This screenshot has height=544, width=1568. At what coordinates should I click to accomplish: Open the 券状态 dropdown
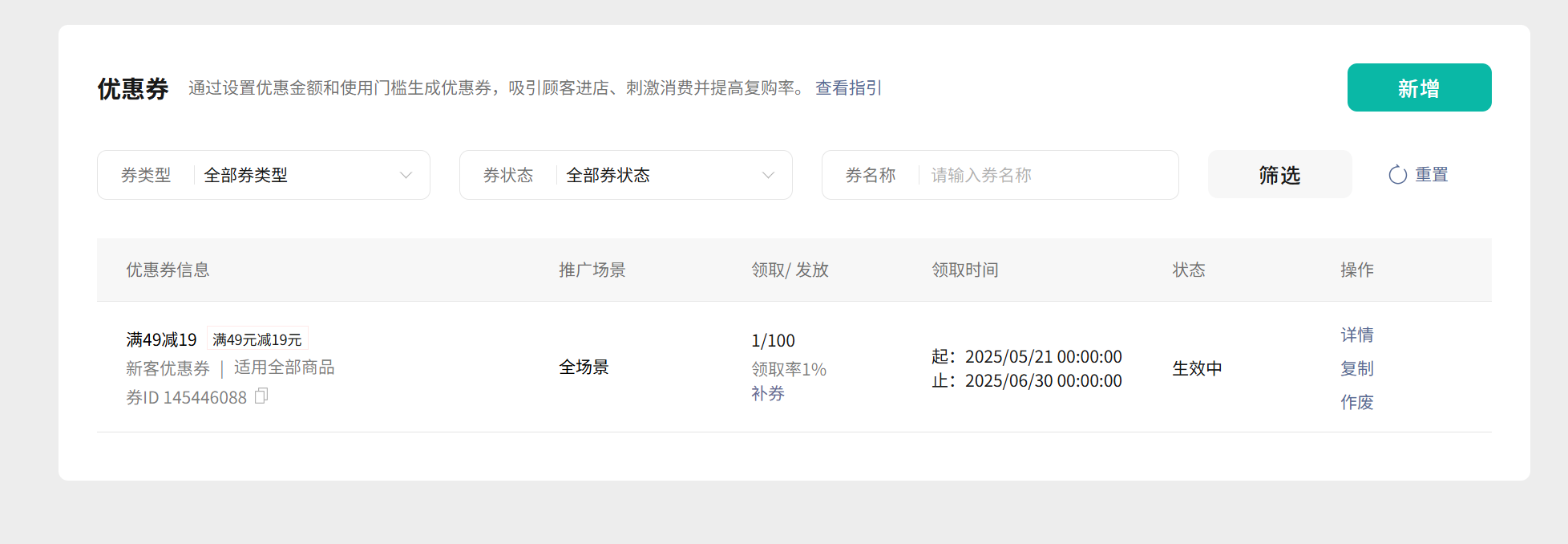point(626,175)
